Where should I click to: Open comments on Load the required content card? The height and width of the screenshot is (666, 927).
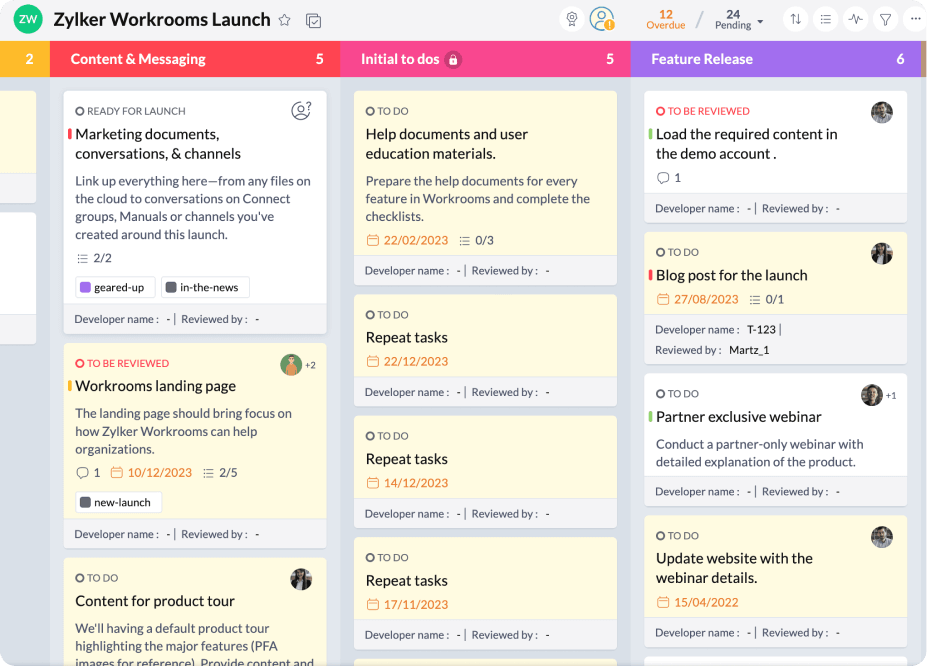pos(669,178)
